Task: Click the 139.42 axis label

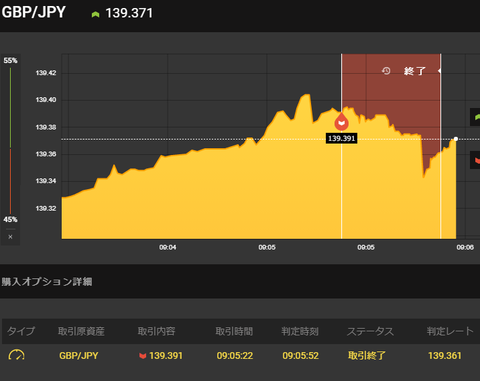Action: 46,73
